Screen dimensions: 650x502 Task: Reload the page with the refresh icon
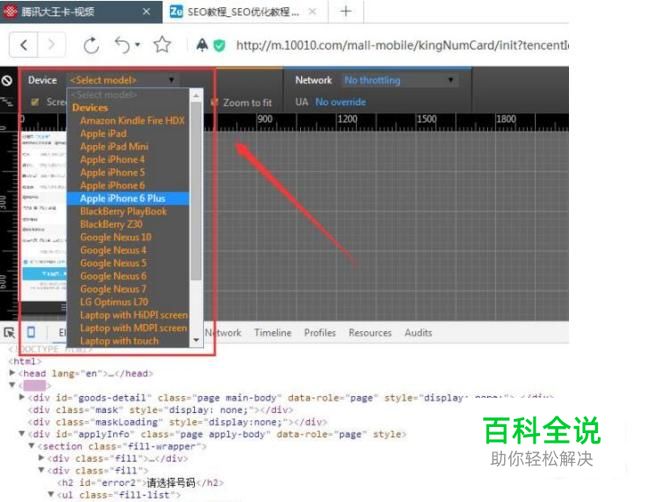(x=91, y=45)
